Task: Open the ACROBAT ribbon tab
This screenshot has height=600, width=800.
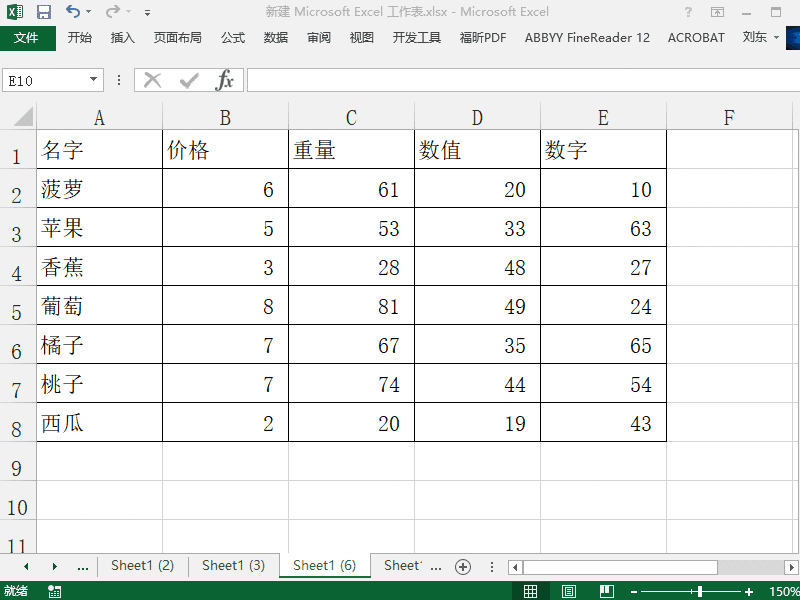Action: [696, 37]
